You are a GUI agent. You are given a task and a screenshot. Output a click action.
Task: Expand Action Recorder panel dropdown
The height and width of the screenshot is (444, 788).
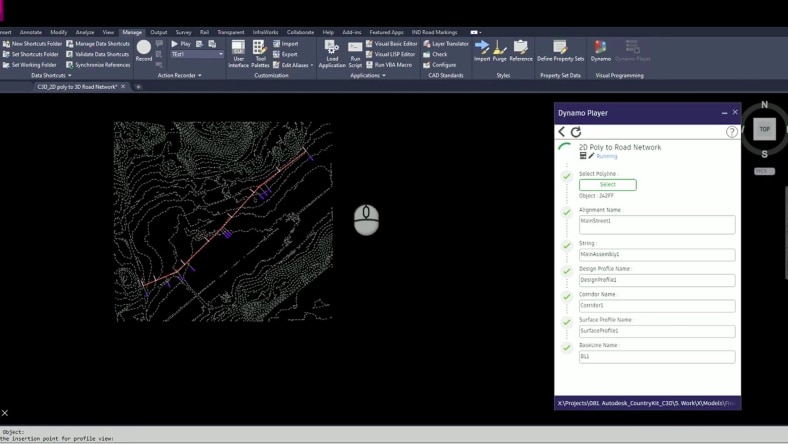point(179,75)
